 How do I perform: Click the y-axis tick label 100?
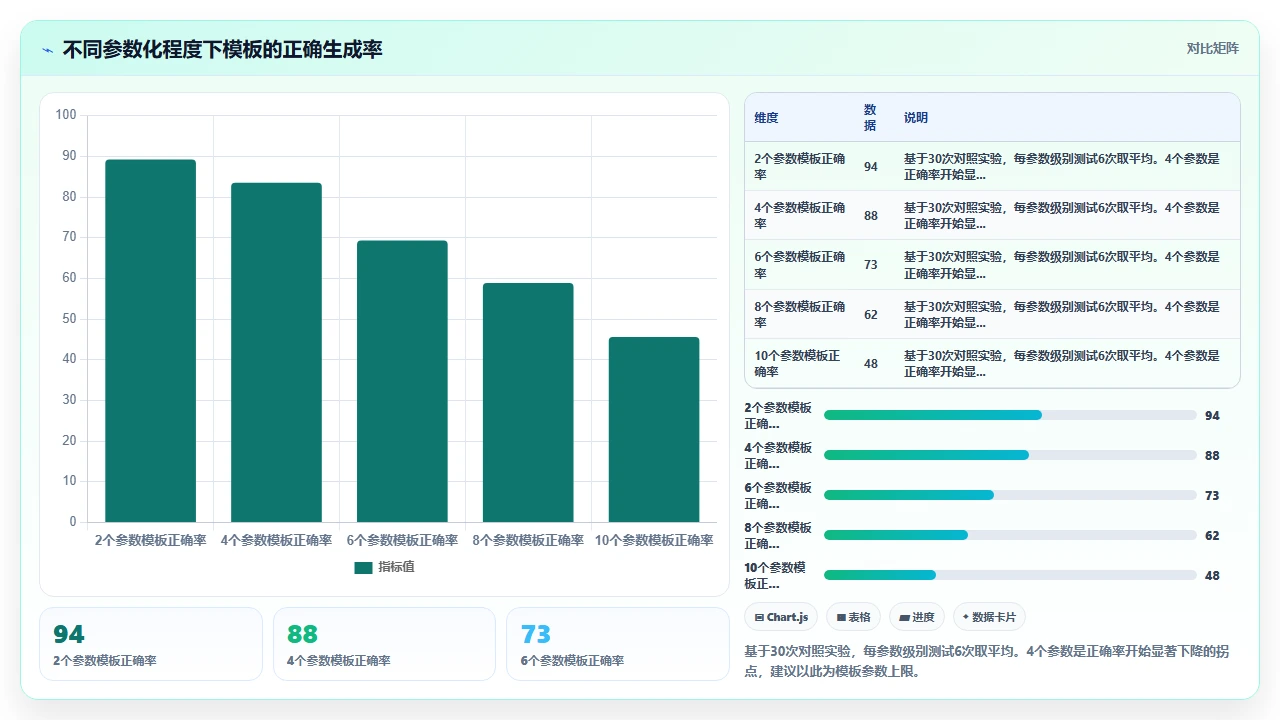point(66,115)
